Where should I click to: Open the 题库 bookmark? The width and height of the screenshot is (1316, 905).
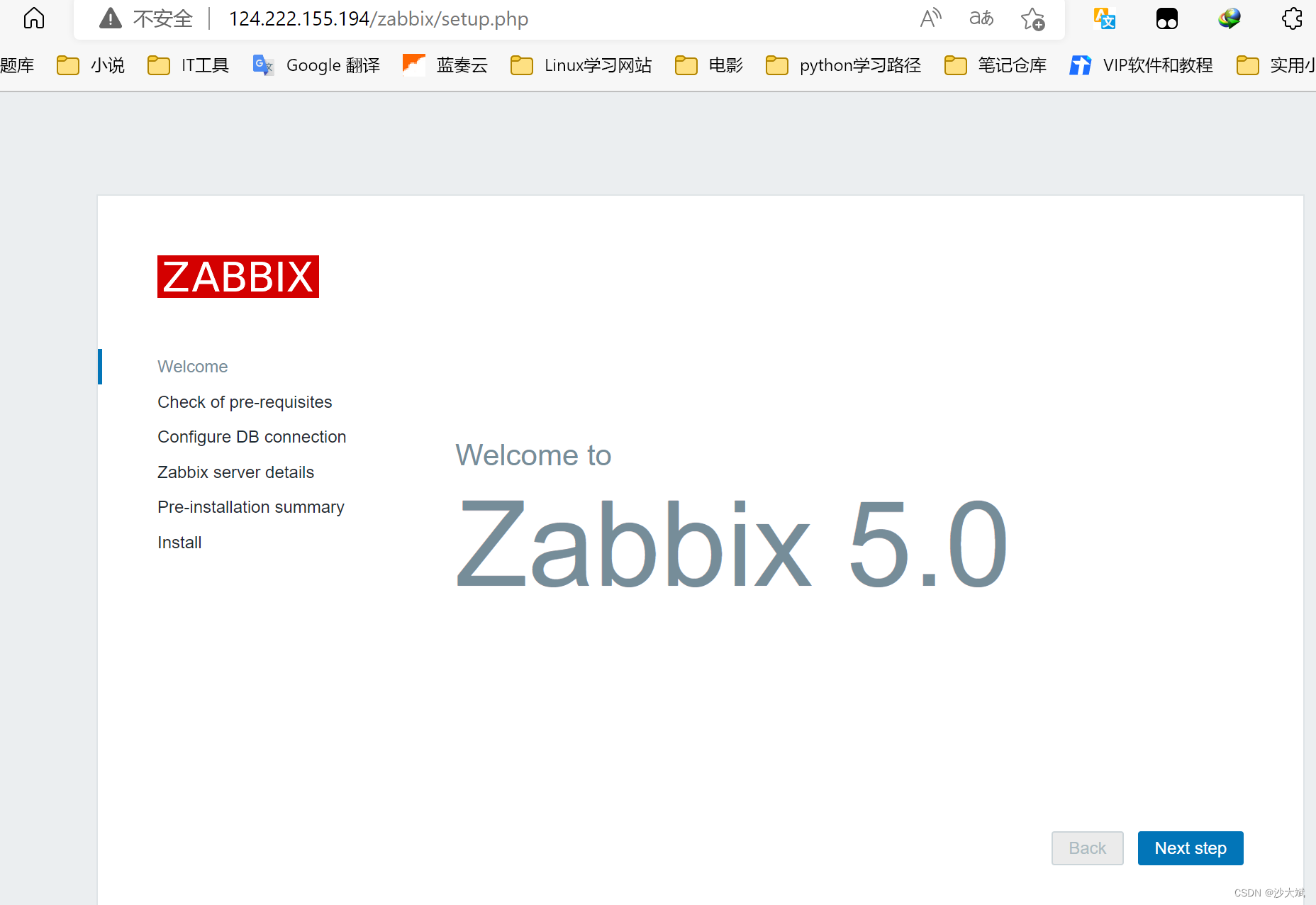point(17,65)
